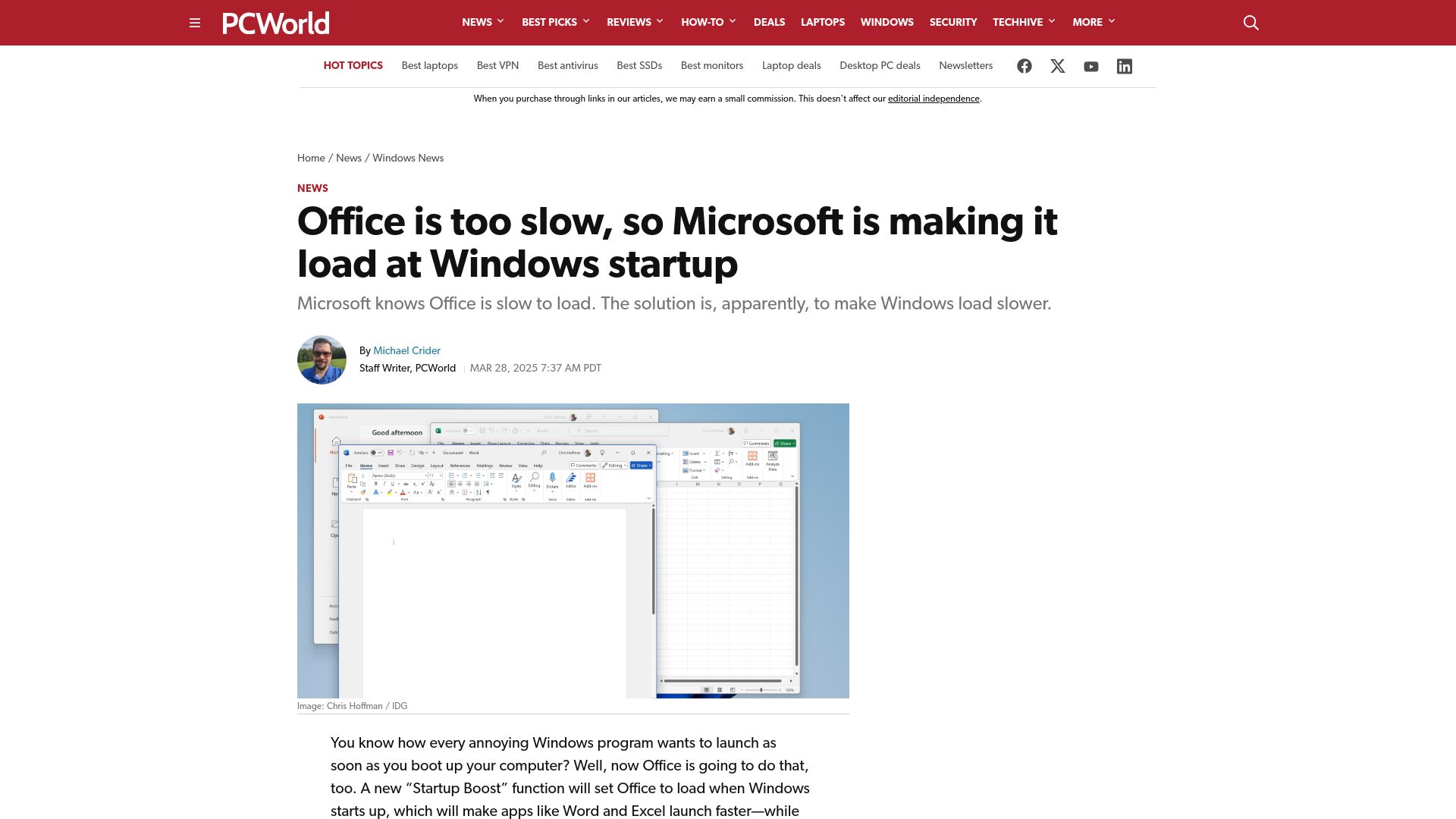Click the article headline text
Image resolution: width=1456 pixels, height=819 pixels.
coord(677,243)
